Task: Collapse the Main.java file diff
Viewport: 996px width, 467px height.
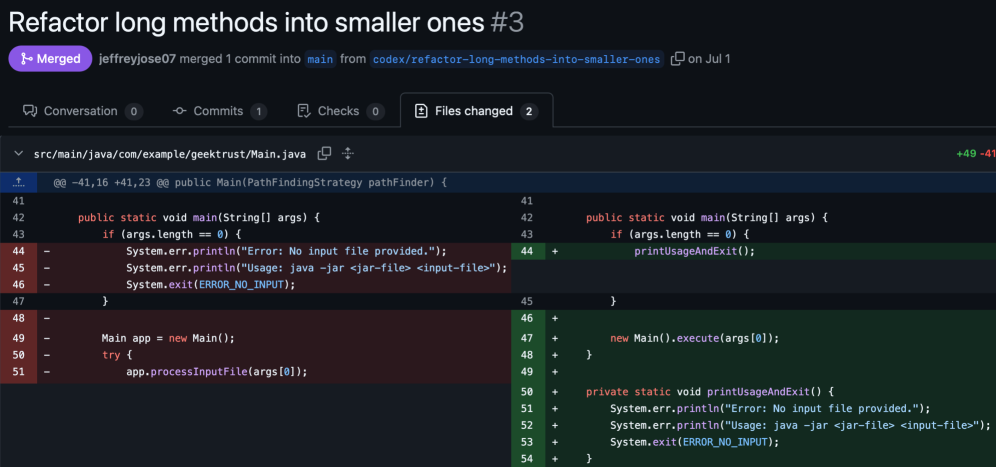Action: point(18,154)
